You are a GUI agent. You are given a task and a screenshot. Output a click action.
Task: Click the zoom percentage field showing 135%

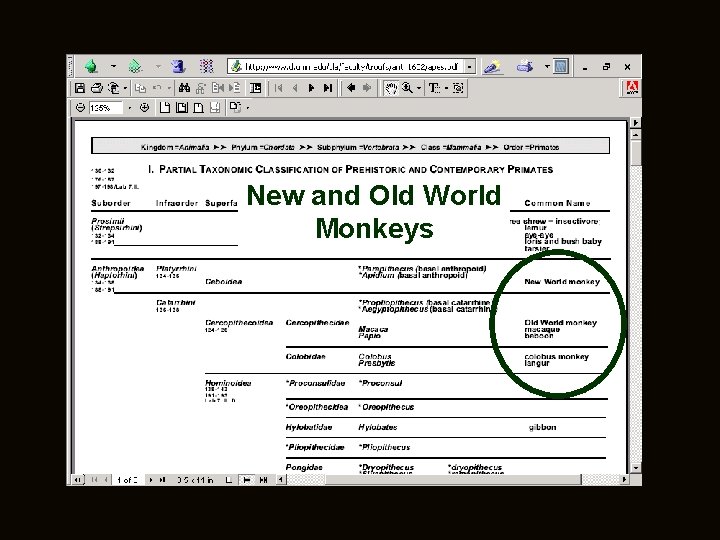point(106,108)
